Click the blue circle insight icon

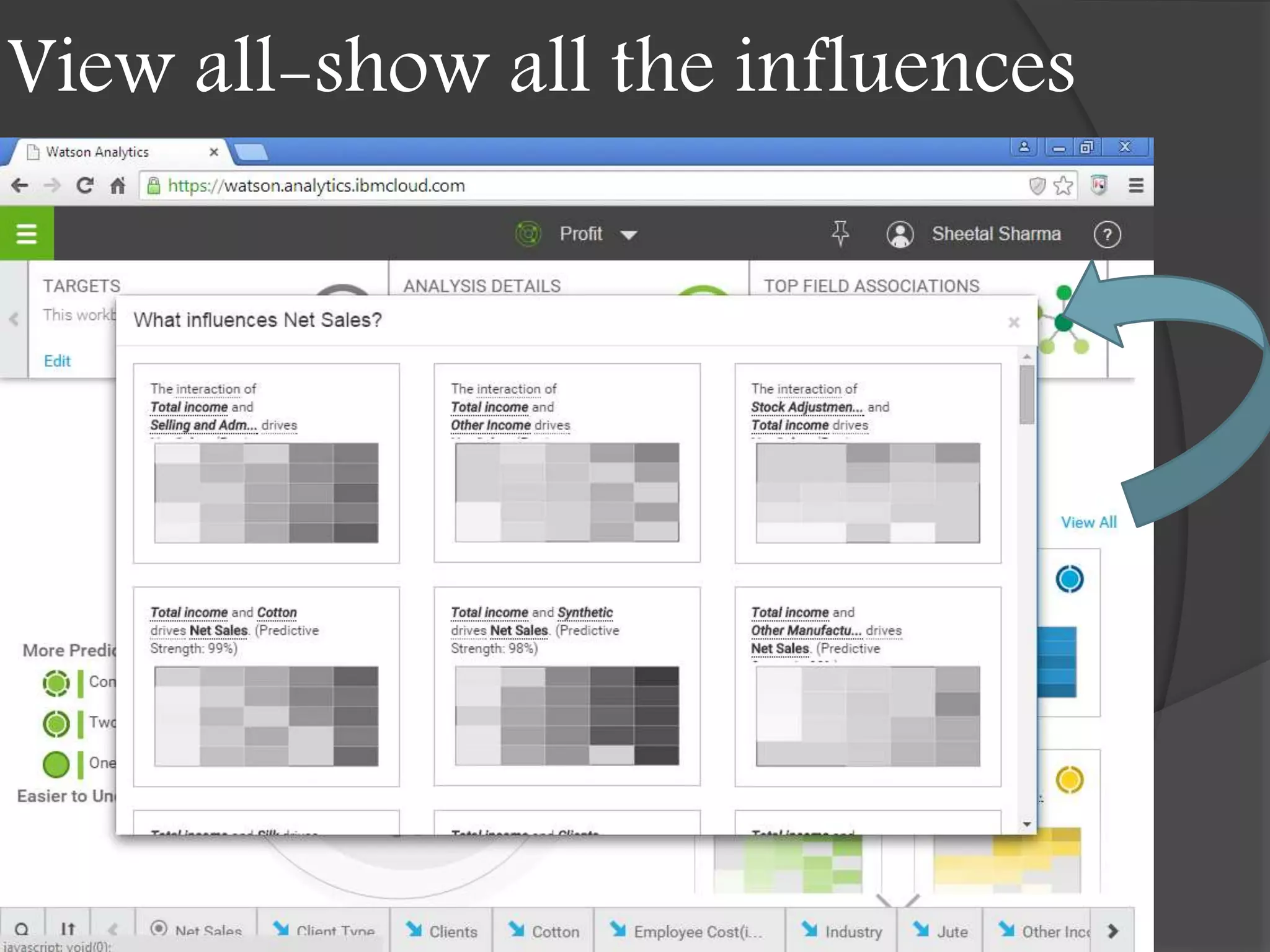pyautogui.click(x=1069, y=580)
